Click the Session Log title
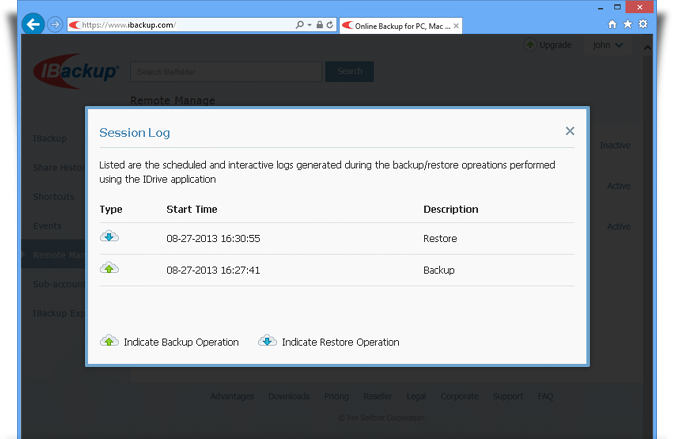Image resolution: width=674 pixels, height=439 pixels. point(135,133)
